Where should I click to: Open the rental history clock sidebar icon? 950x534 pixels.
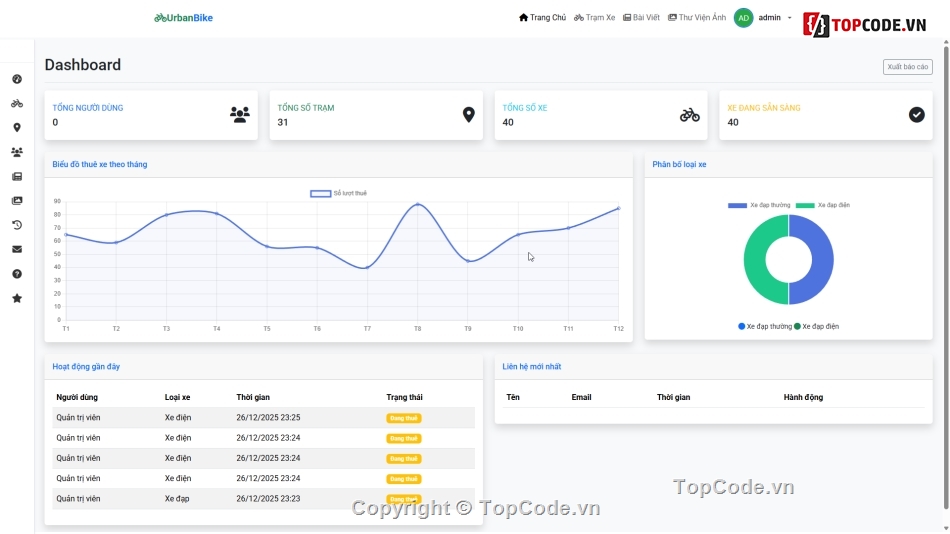tap(17, 225)
